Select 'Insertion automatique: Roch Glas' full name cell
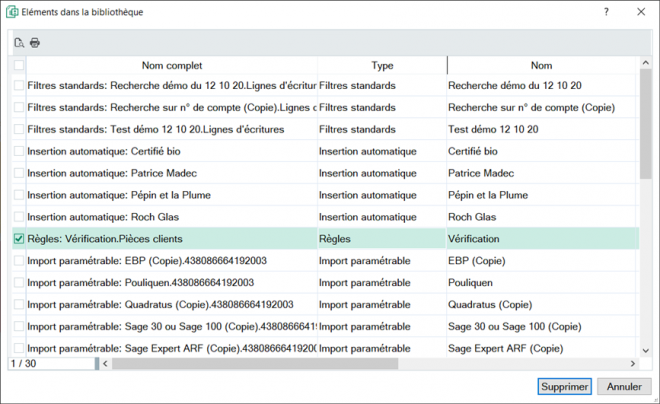The height and width of the screenshot is (404, 660). click(x=172, y=217)
